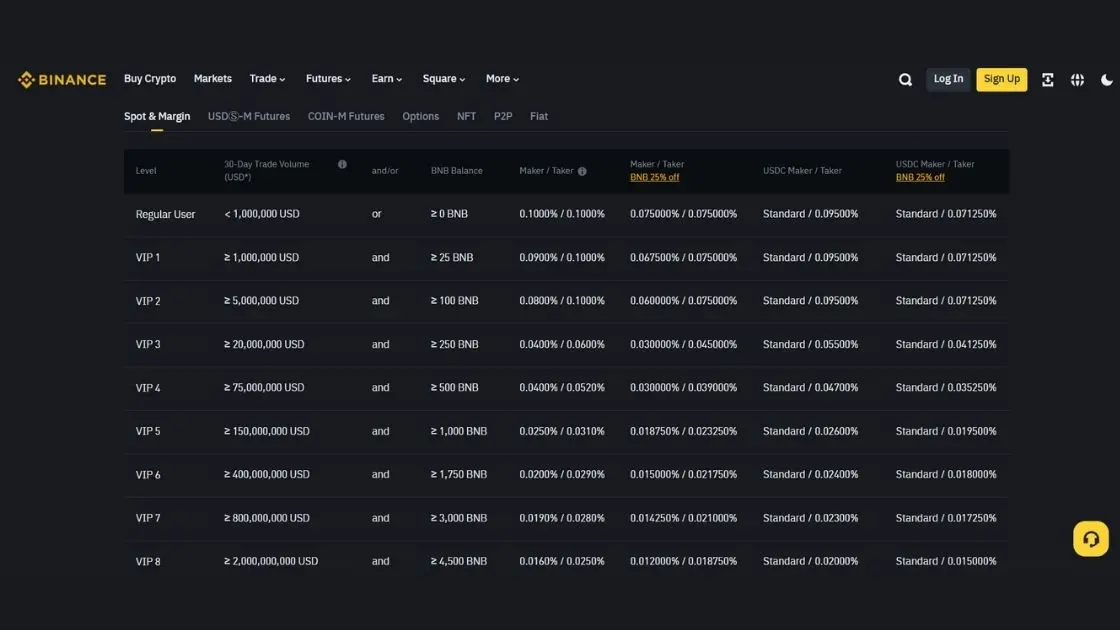Image resolution: width=1120 pixels, height=630 pixels.
Task: Open the language and region selector globe
Action: [x=1077, y=79]
